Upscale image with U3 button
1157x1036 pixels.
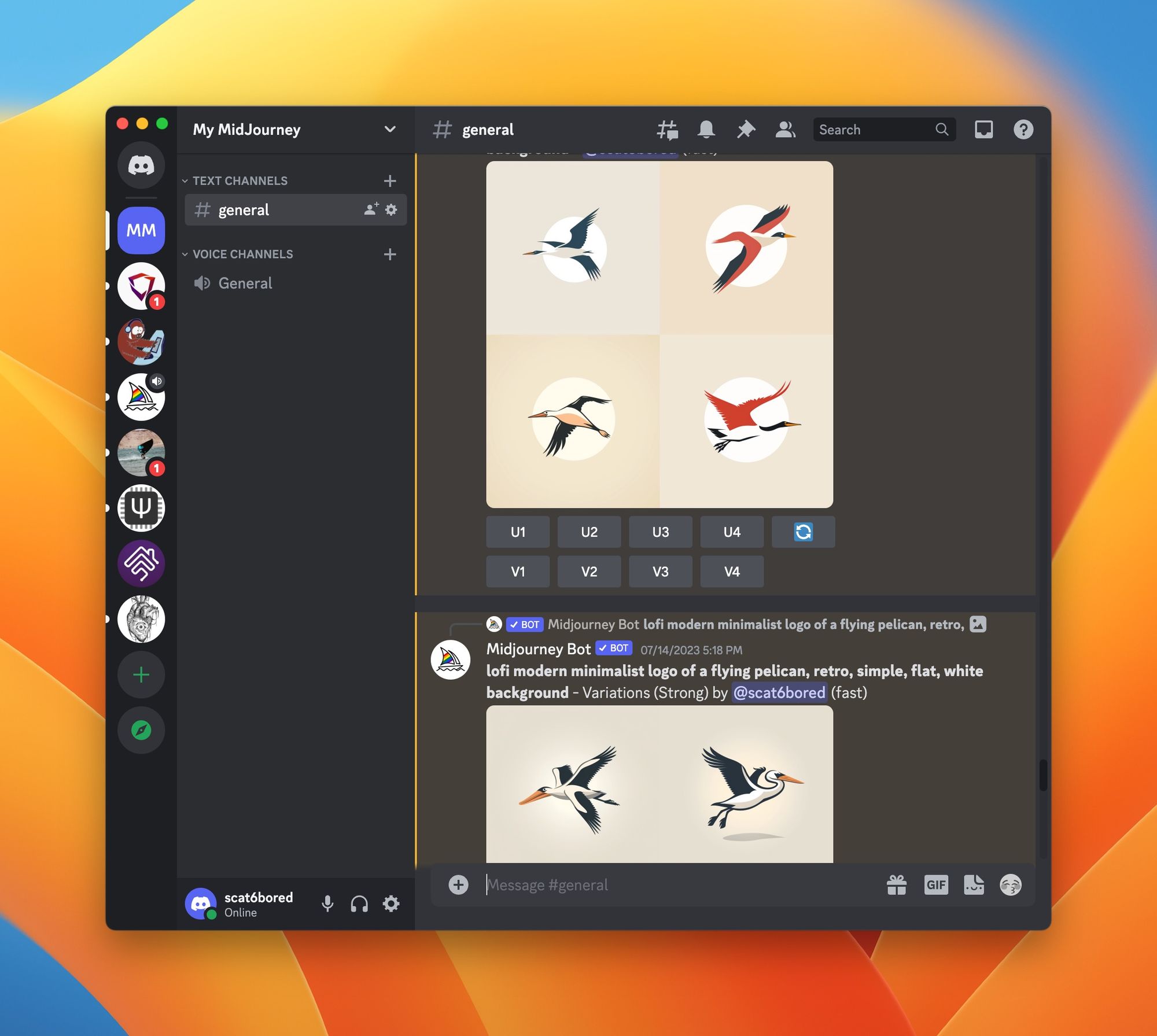tap(661, 532)
